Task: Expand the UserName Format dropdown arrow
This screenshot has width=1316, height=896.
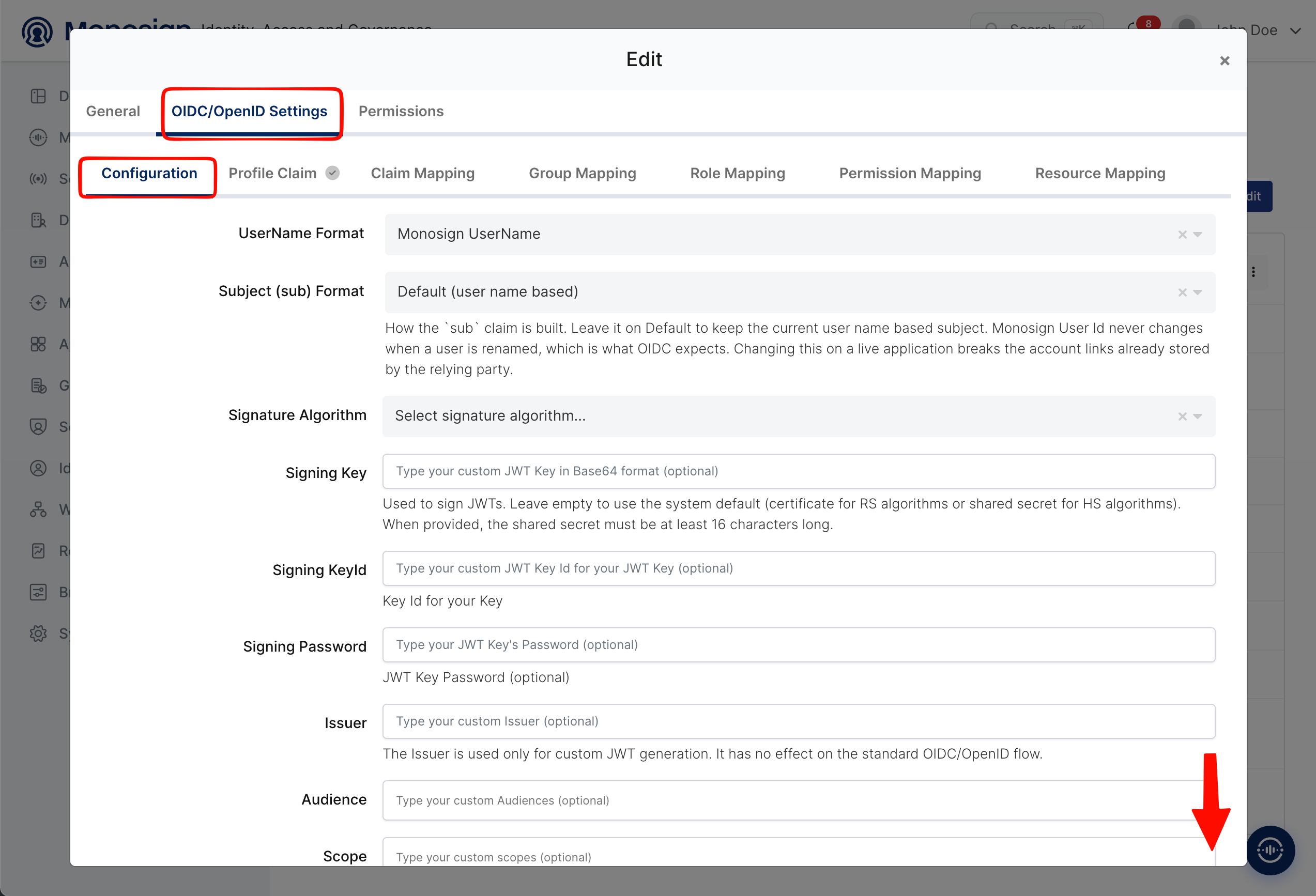Action: (1198, 234)
